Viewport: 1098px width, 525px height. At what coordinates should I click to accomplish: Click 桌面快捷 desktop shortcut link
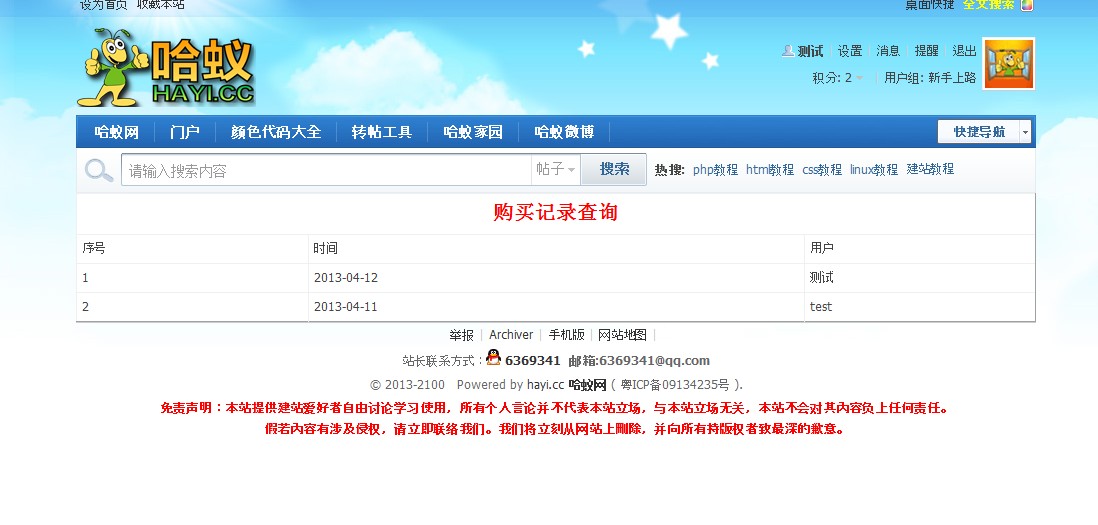[930, 5]
